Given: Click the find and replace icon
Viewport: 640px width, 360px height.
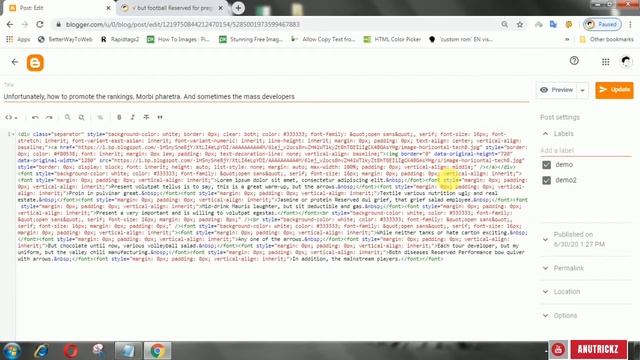Looking at the screenshot, I should 82,118.
